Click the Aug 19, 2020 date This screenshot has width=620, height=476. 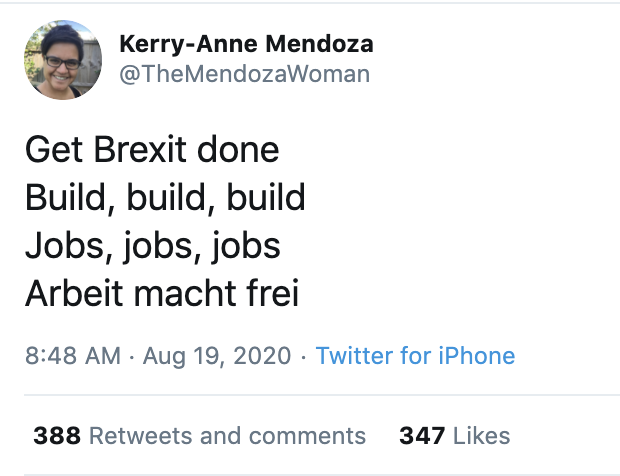point(217,355)
